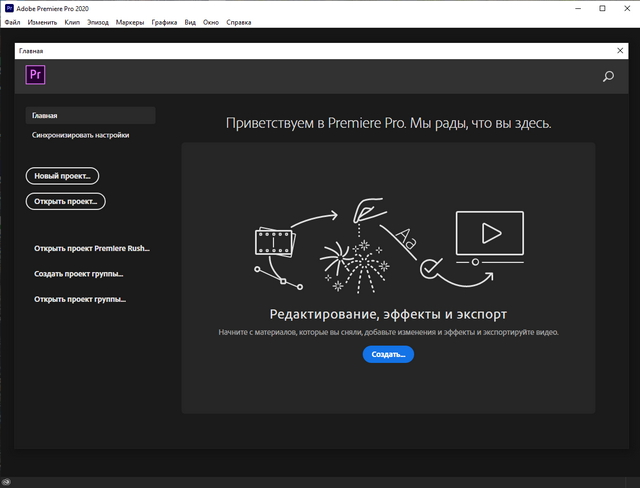Open the Графика menu
This screenshot has width=640, height=488.
tap(164, 21)
